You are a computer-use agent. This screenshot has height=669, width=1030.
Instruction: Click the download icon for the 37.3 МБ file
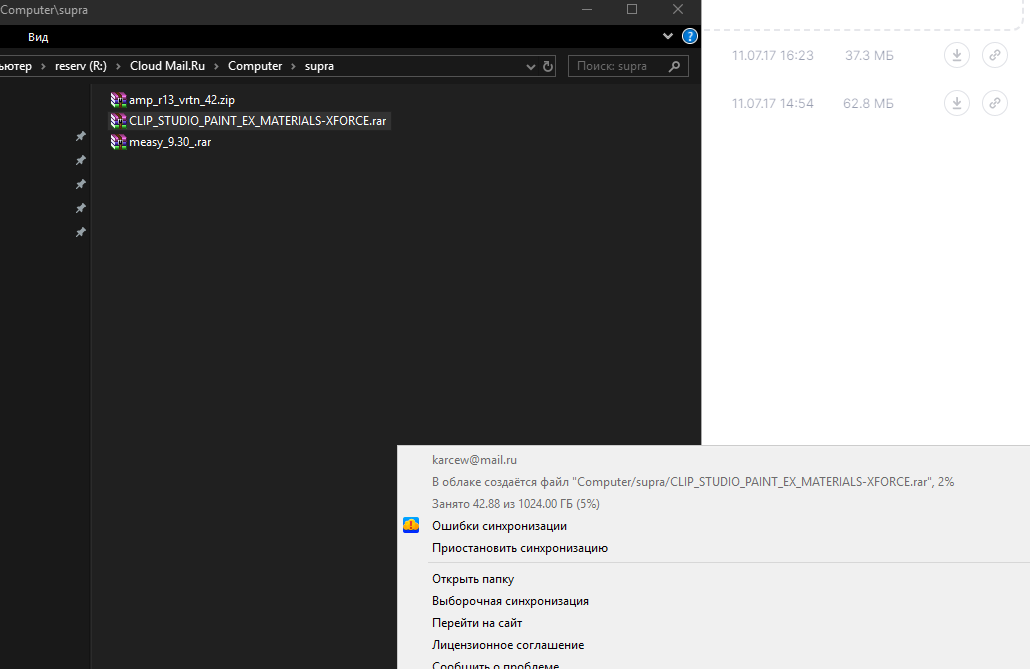pos(957,56)
